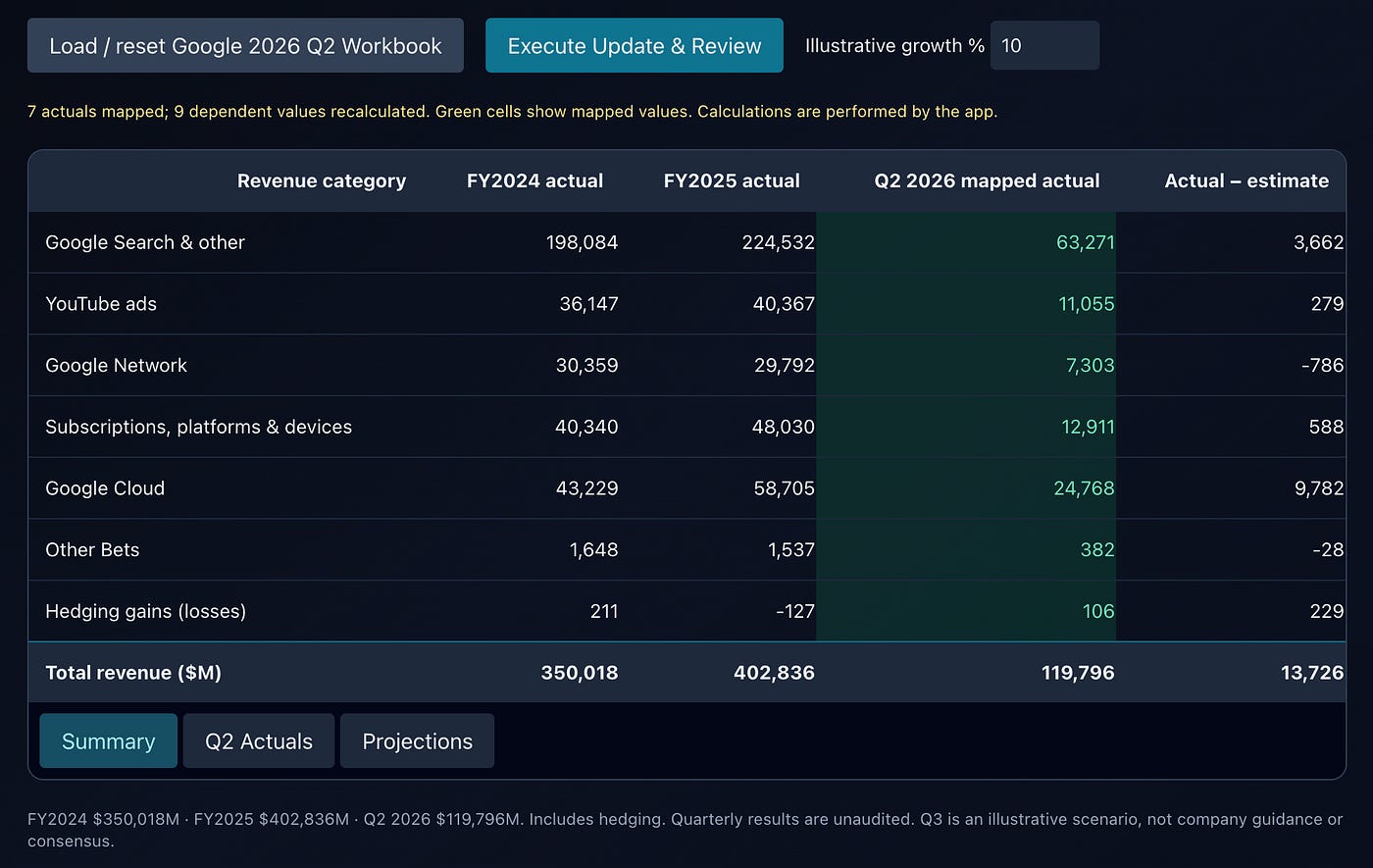The height and width of the screenshot is (868, 1373).
Task: Click the Hedging gains (losses) row label
Action: (x=145, y=611)
